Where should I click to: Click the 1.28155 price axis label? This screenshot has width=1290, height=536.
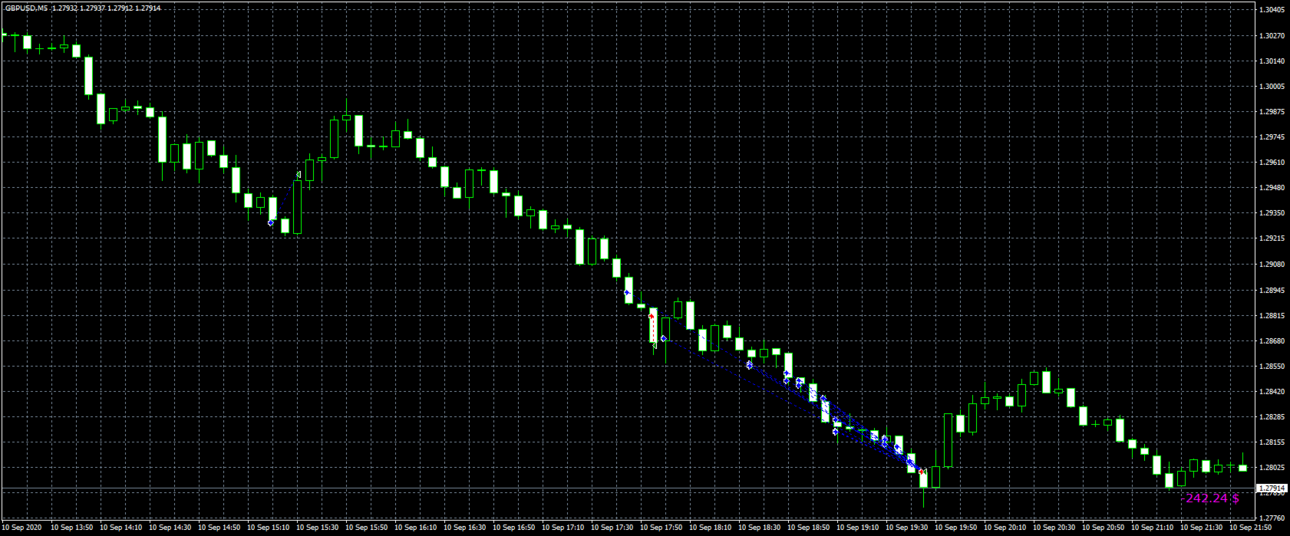click(1270, 442)
